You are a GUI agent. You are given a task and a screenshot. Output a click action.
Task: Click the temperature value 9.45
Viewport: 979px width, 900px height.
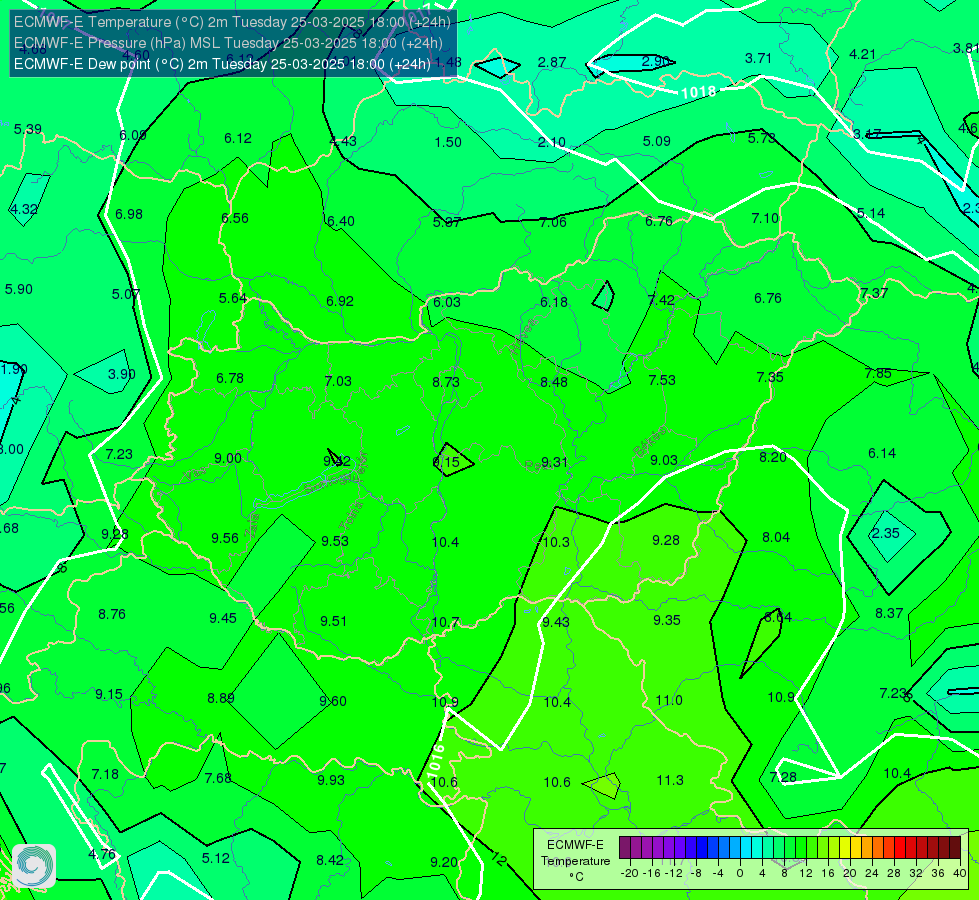[222, 618]
